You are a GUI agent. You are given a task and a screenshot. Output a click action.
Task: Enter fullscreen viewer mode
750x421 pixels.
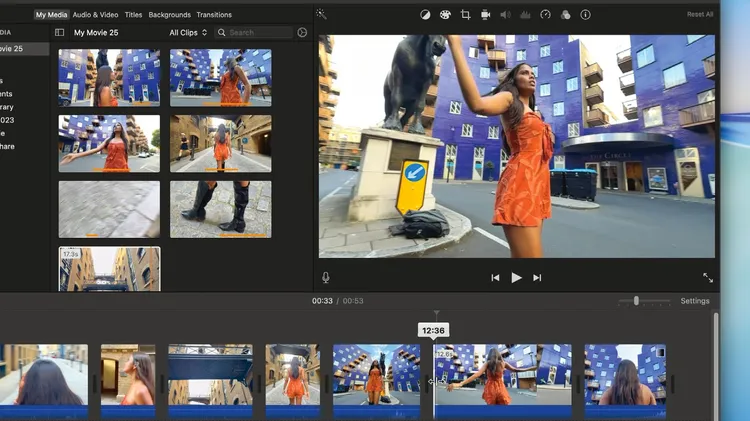708,278
